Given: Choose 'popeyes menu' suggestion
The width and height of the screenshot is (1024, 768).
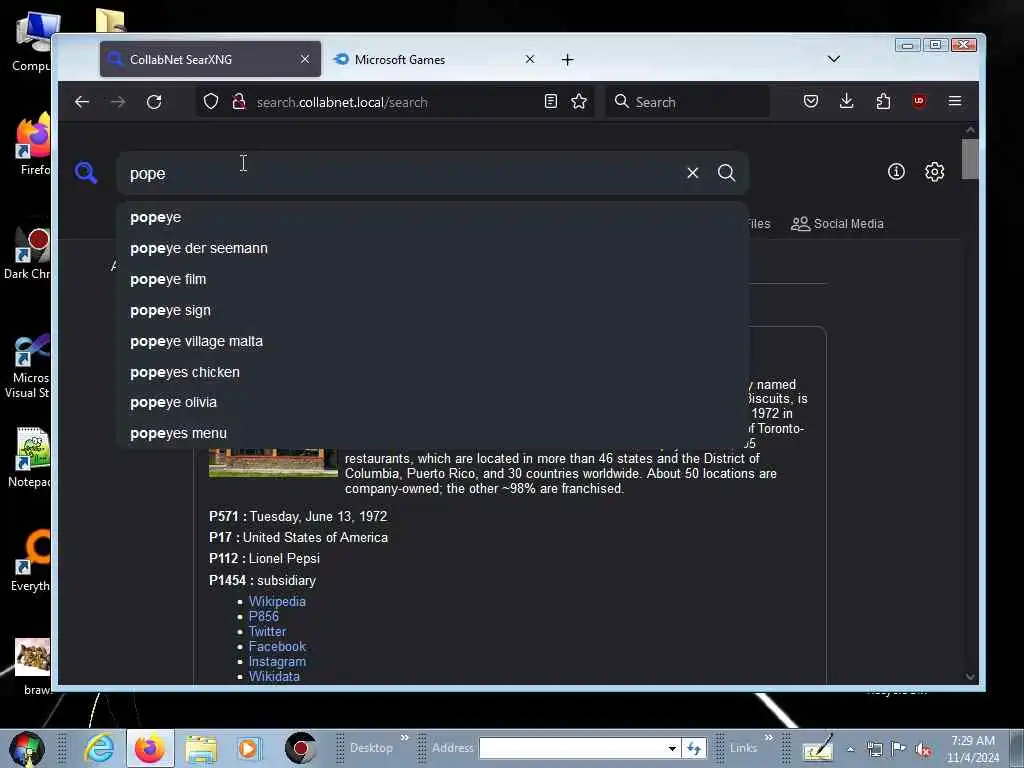Looking at the screenshot, I should point(432,433).
